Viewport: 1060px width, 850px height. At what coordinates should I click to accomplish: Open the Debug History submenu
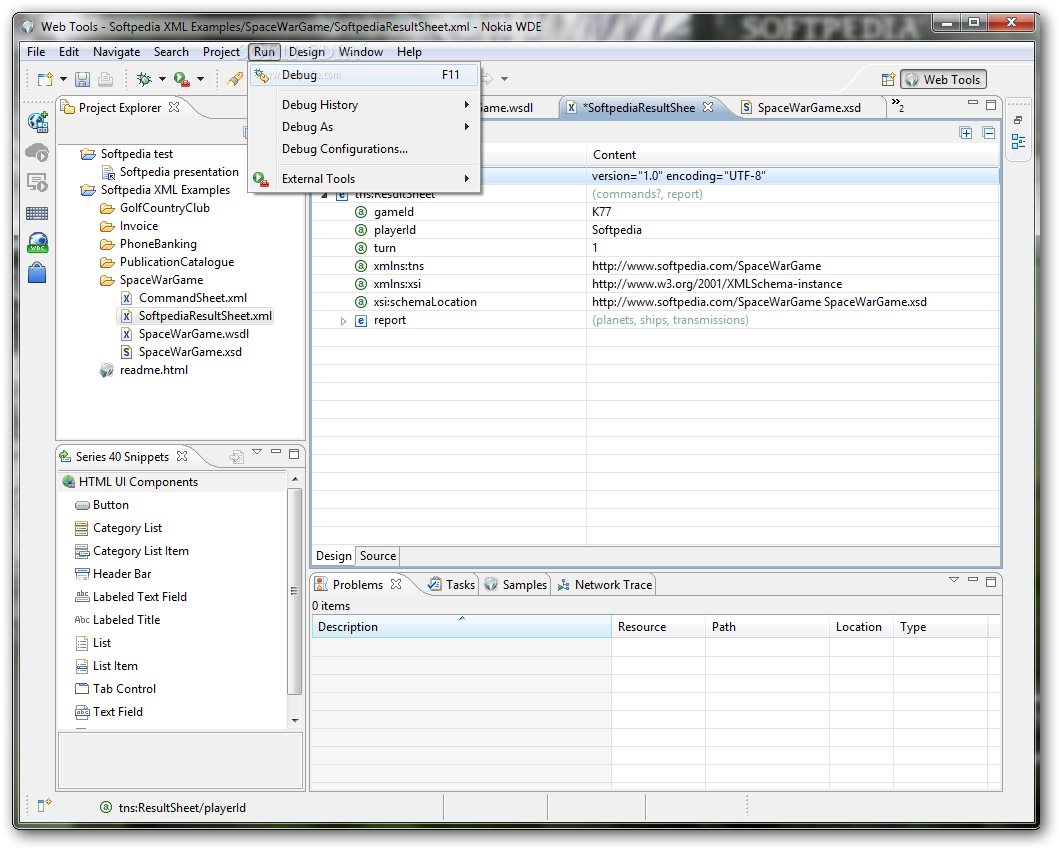pos(364,105)
